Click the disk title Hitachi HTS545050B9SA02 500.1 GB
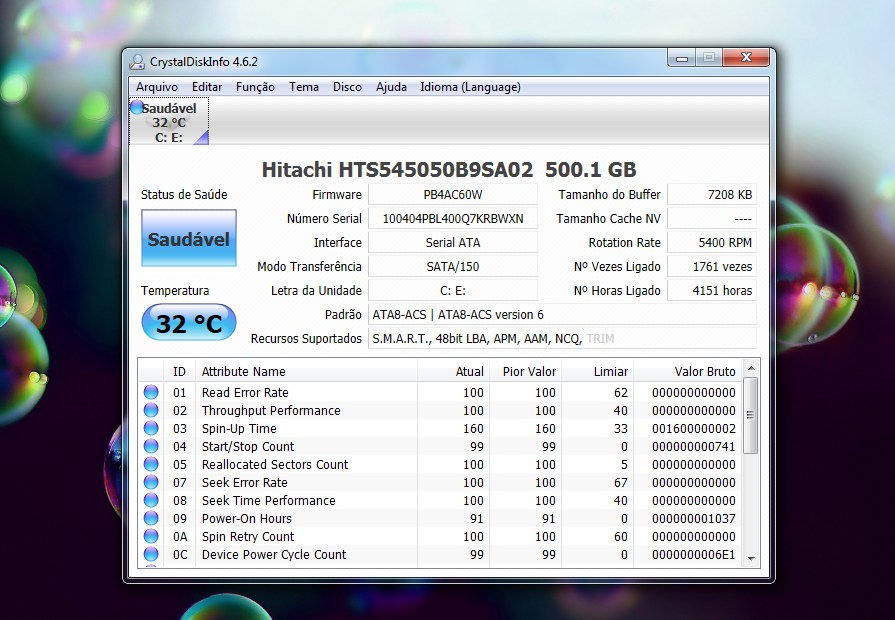 (449, 169)
